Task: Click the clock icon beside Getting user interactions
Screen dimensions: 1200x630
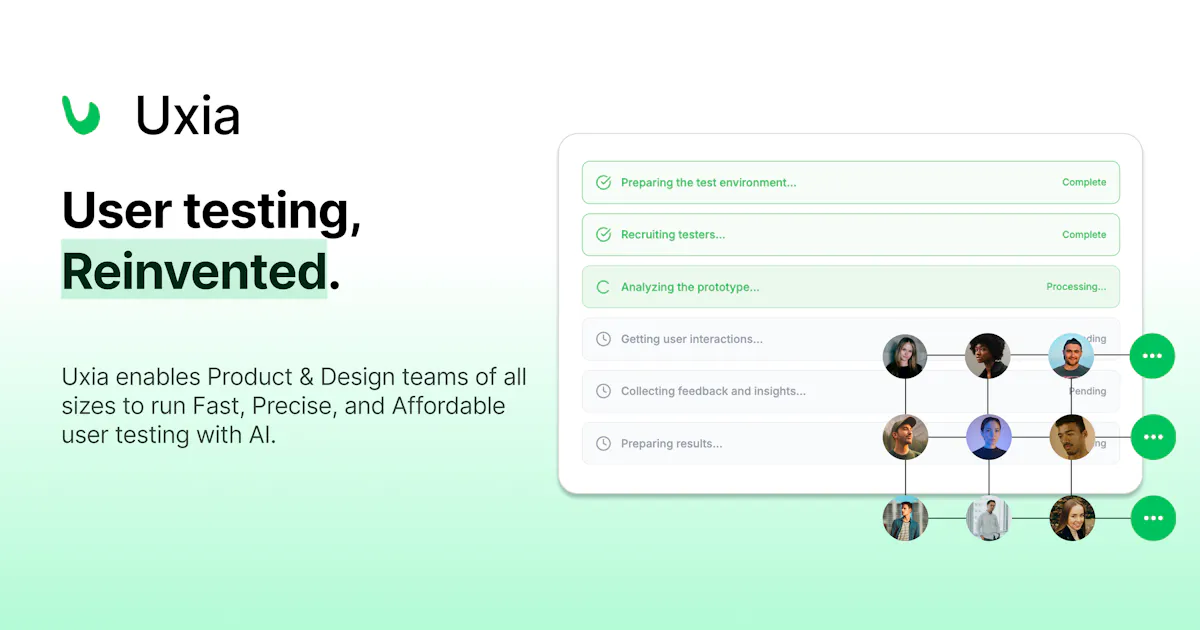Action: pyautogui.click(x=603, y=339)
